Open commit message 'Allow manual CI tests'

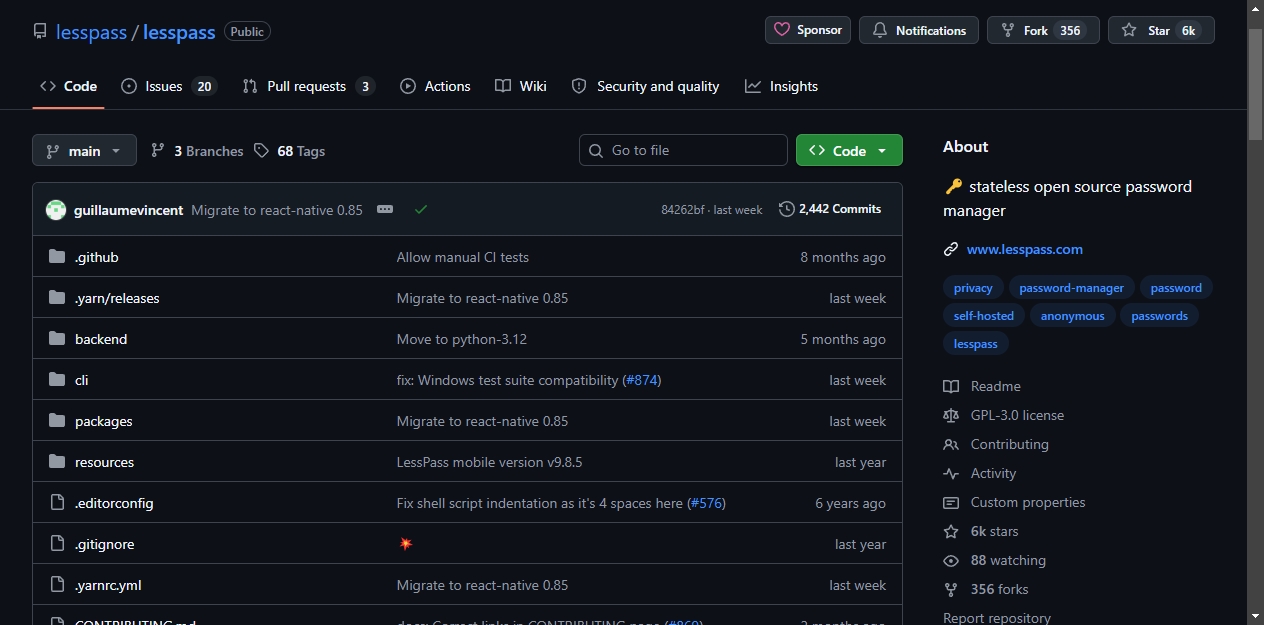tap(463, 257)
